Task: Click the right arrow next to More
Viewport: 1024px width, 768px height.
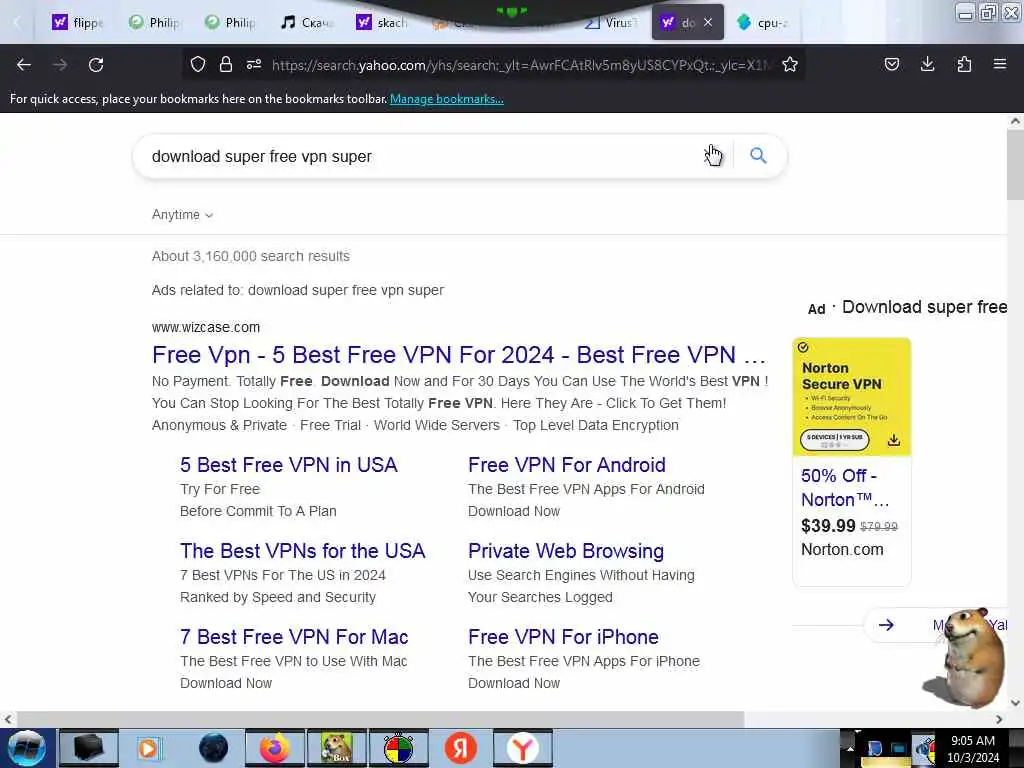Action: coord(886,625)
